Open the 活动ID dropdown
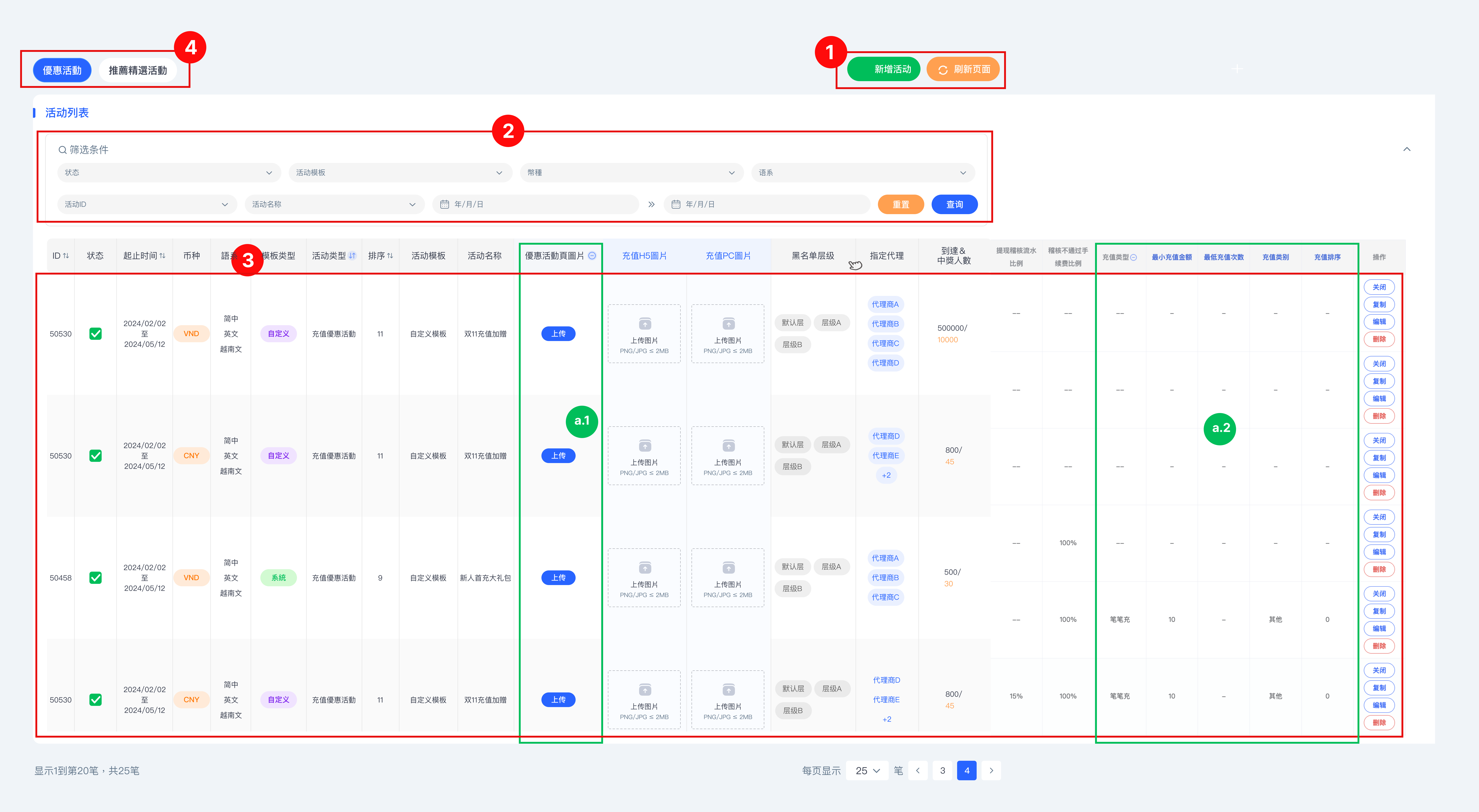 [x=147, y=204]
